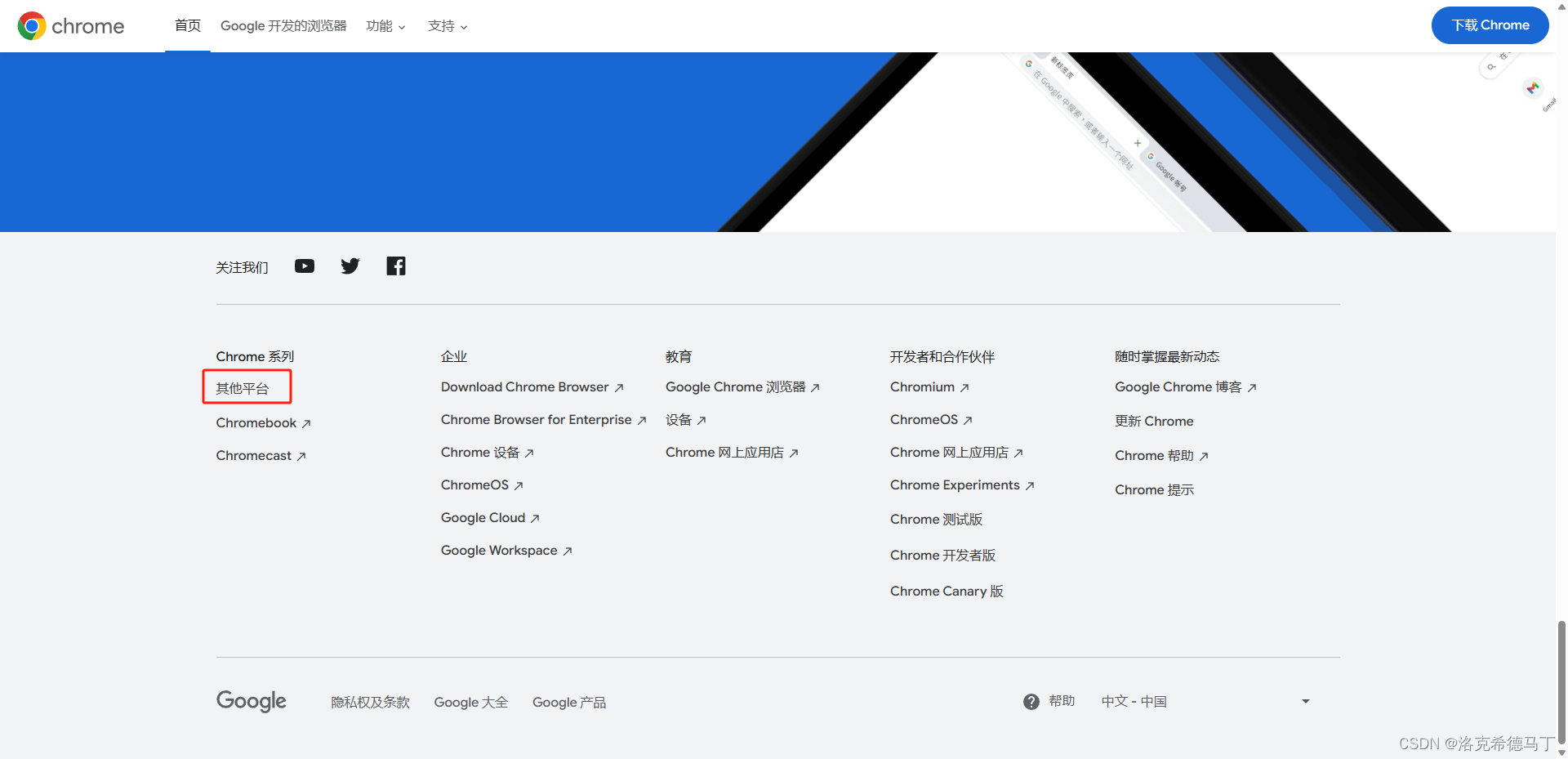Open 设备 link under 教育

coord(686,420)
